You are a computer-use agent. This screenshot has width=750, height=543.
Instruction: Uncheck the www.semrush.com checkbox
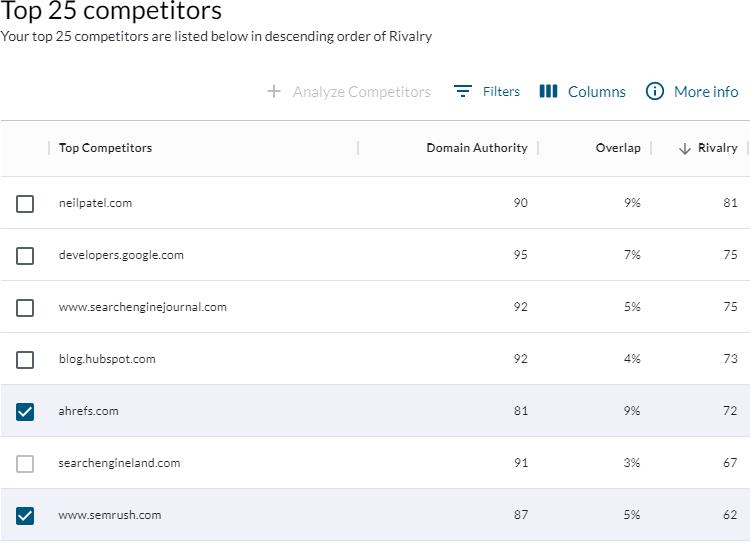tap(25, 516)
